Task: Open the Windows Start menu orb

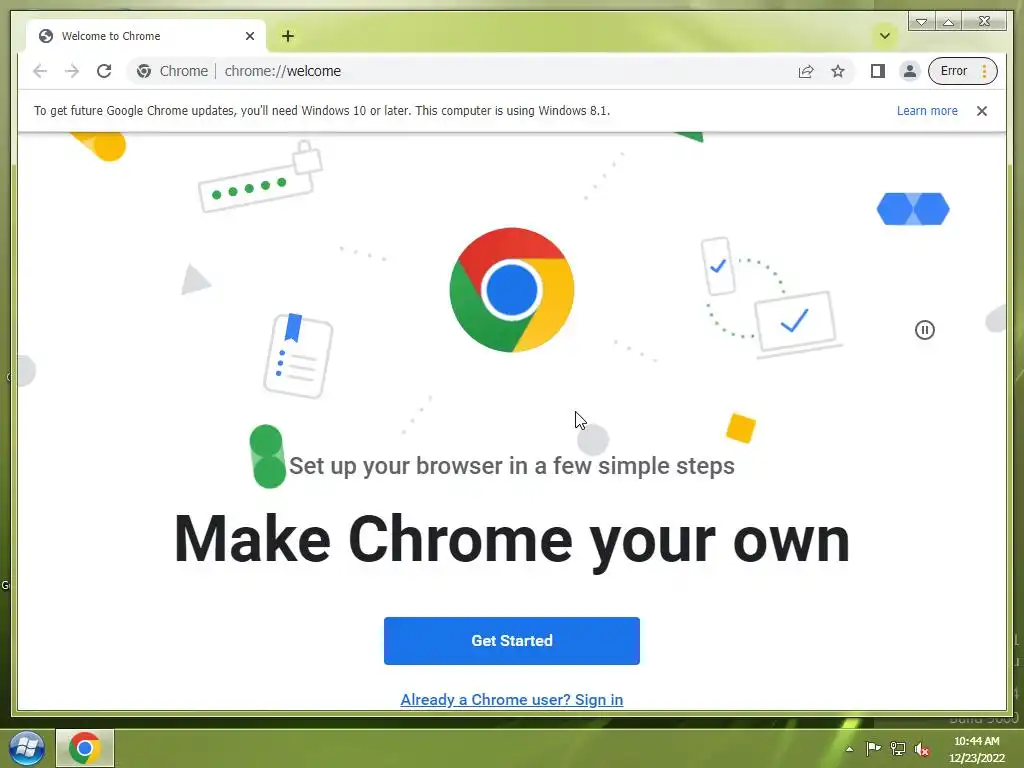Action: pos(26,748)
